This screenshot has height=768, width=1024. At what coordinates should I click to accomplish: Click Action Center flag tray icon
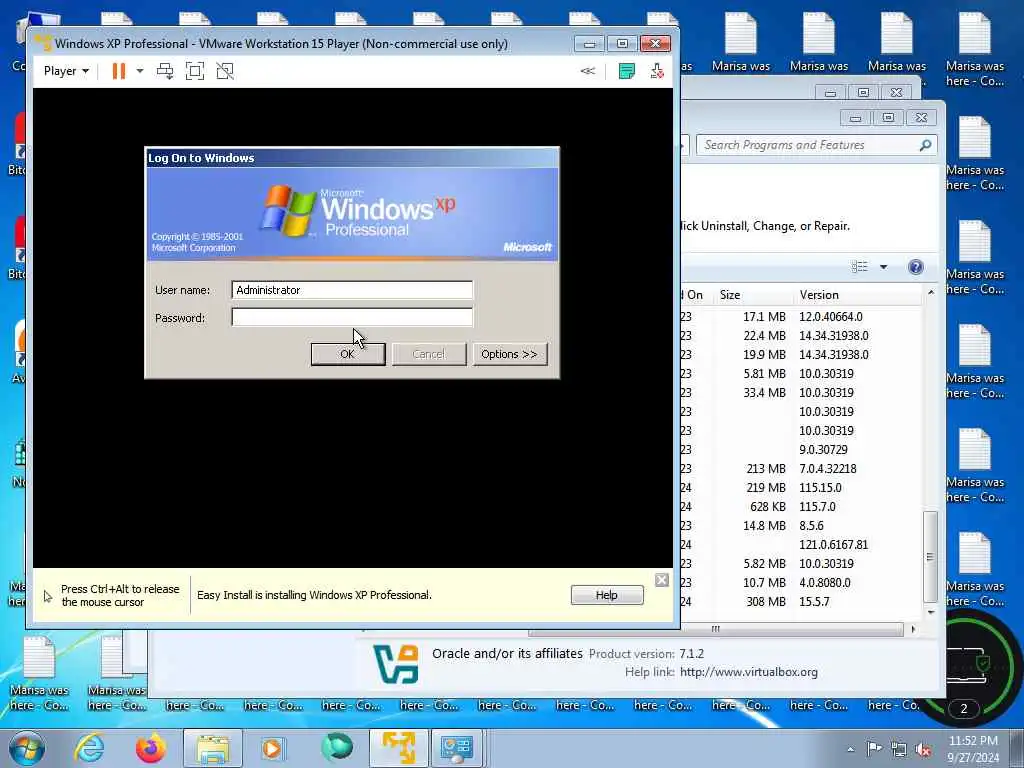[874, 748]
